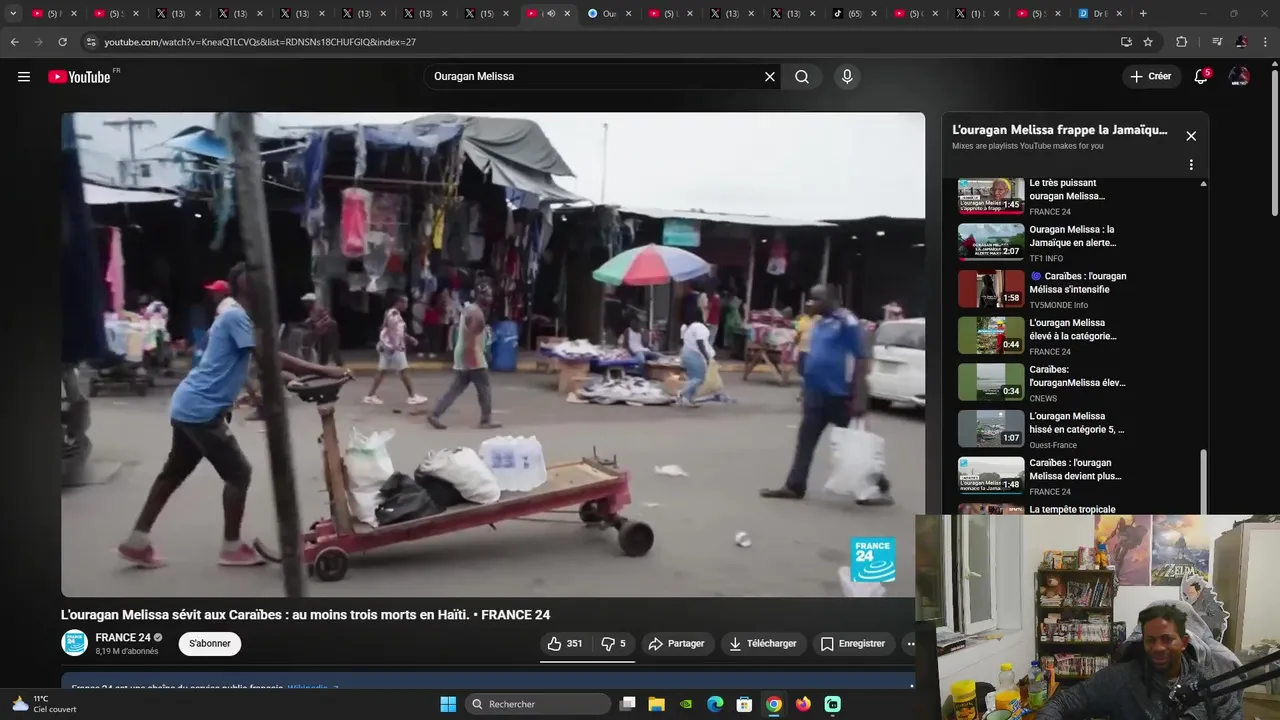
Task: Start voice search with the microphone
Action: (847, 77)
